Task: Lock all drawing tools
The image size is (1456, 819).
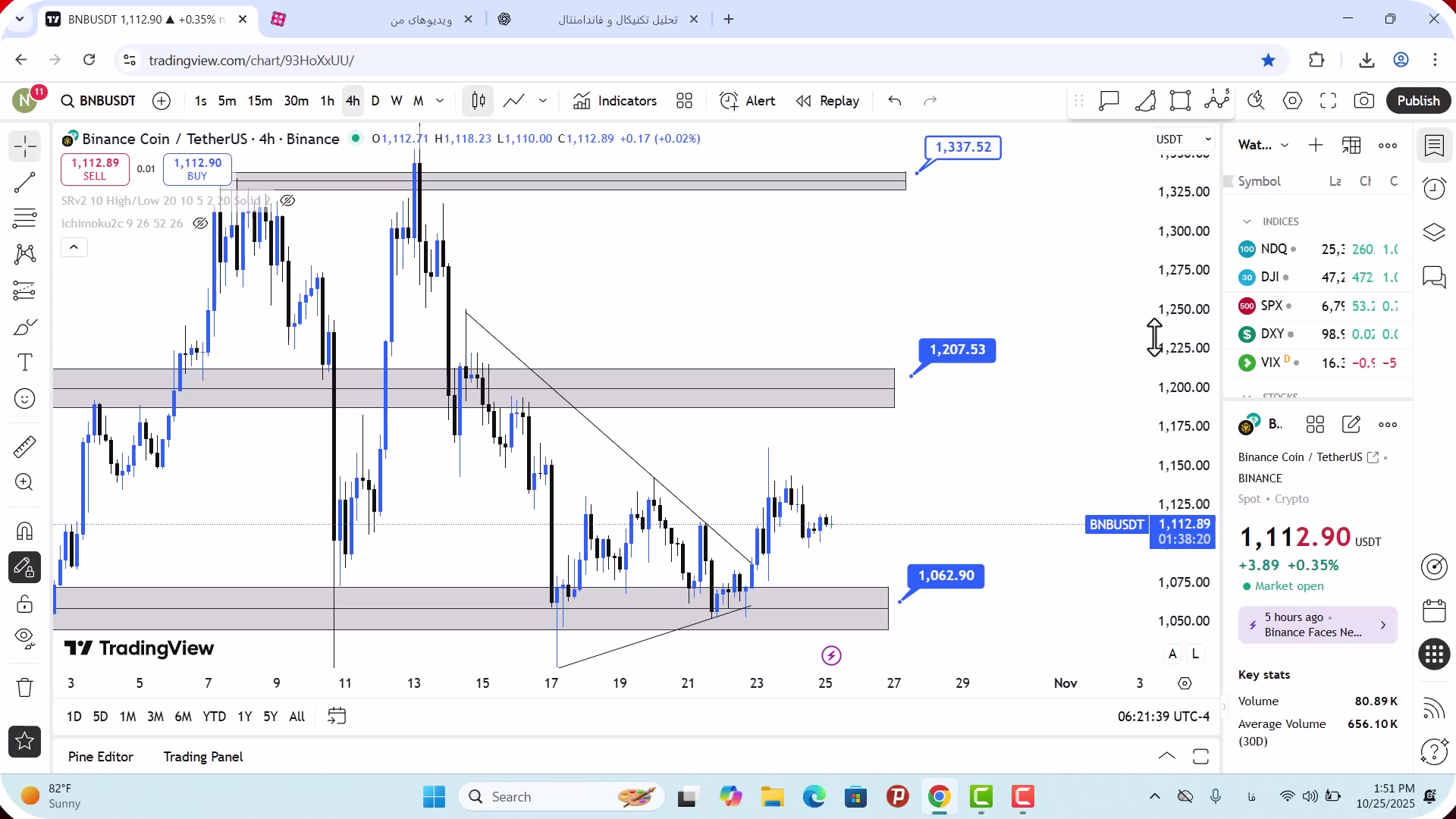Action: [24, 604]
